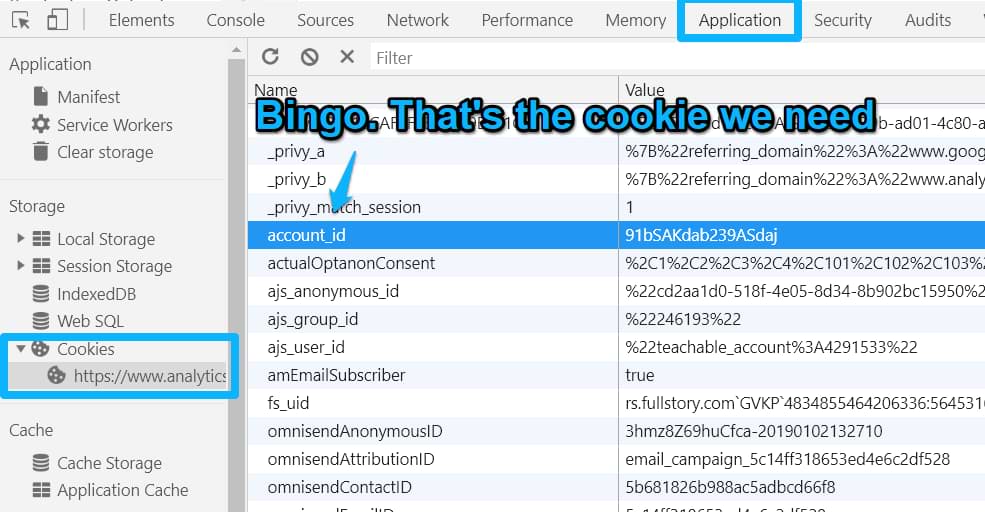Collapse the Cookies tree node
This screenshot has height=512, width=985.
(21, 348)
